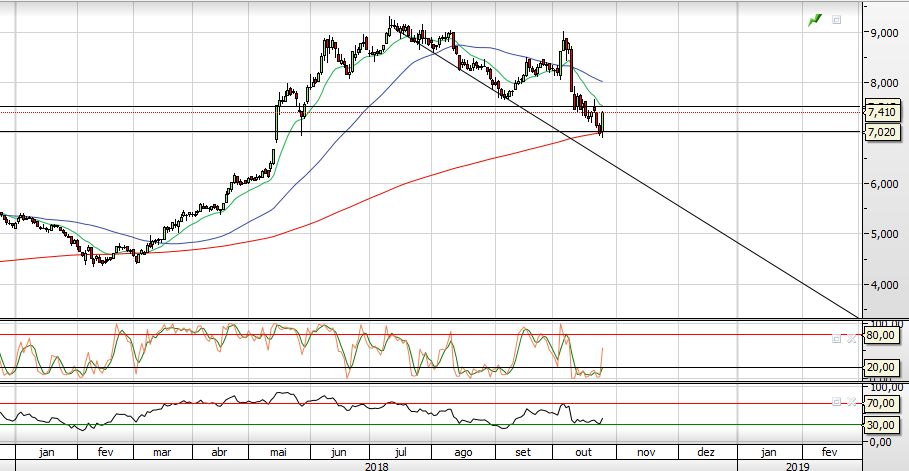Pick the dez month on time axis
Screen dimensions: 909x471
[705, 452]
